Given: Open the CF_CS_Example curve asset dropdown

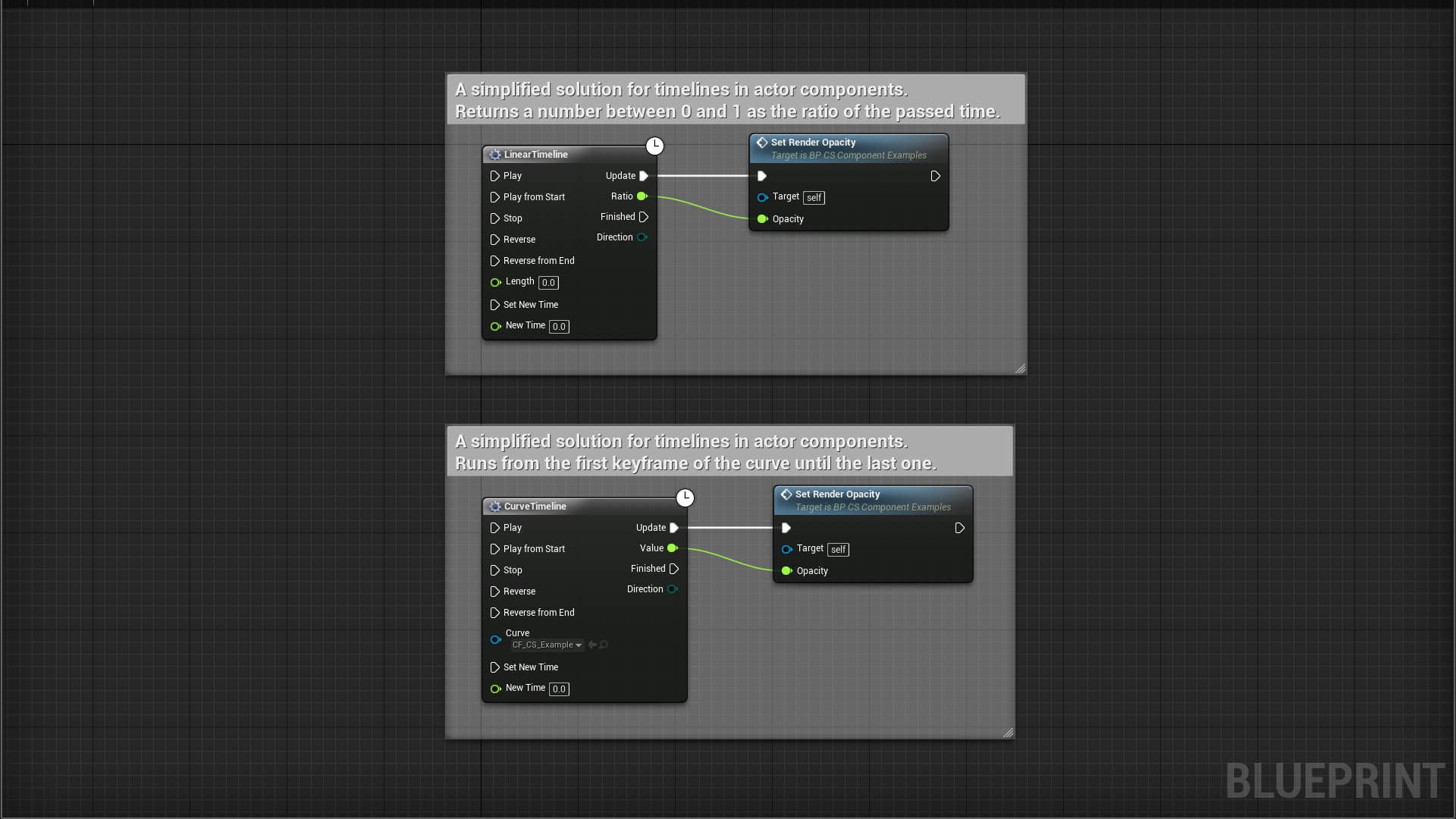Looking at the screenshot, I should (546, 645).
